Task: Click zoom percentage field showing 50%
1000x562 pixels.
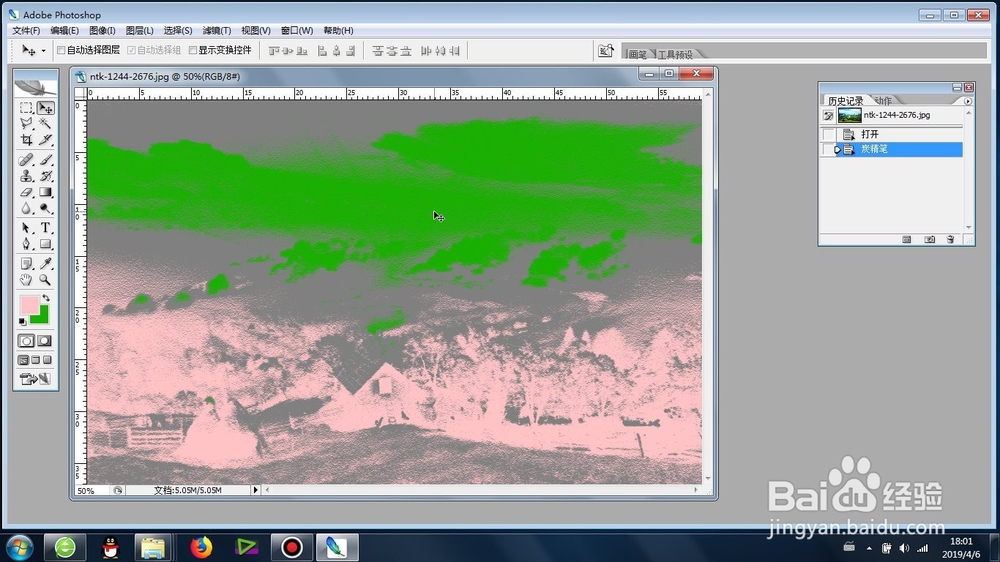Action: tap(91, 491)
